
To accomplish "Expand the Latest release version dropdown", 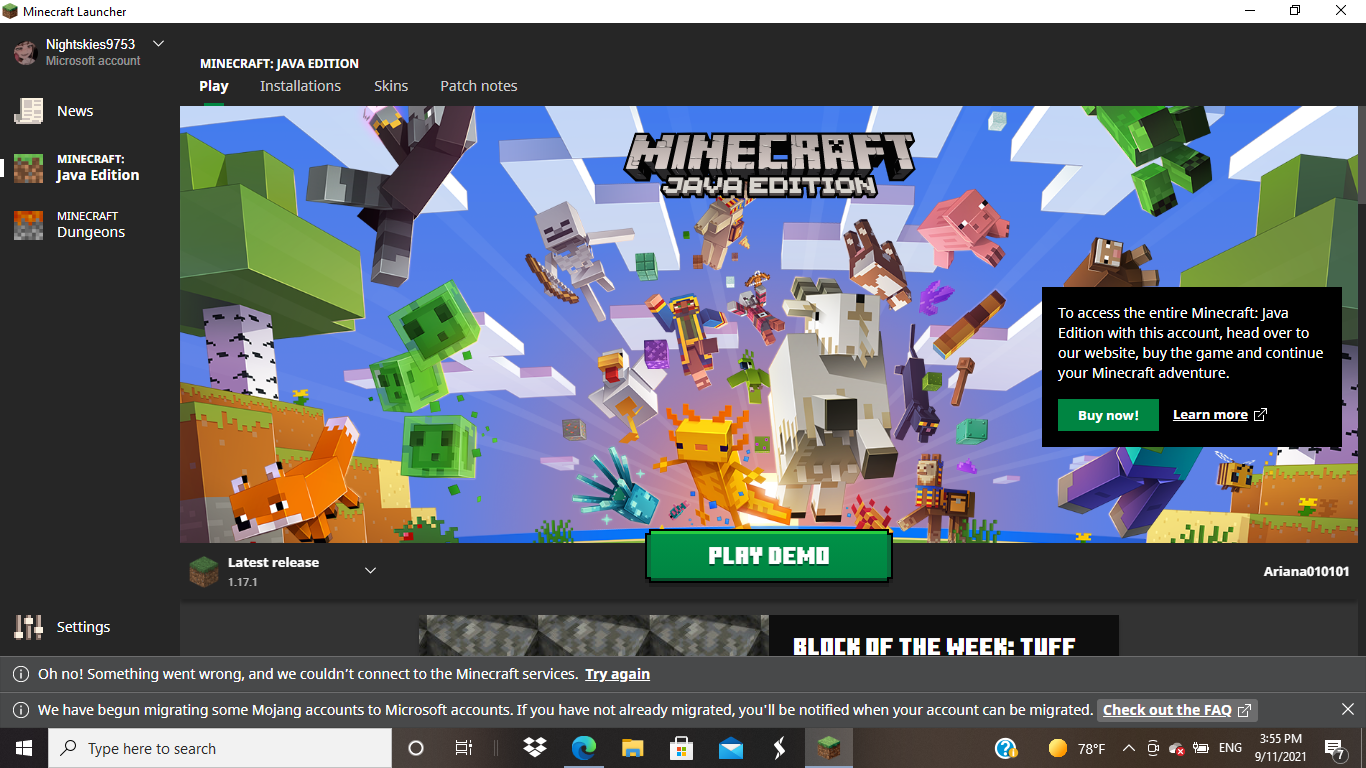I will [370, 571].
